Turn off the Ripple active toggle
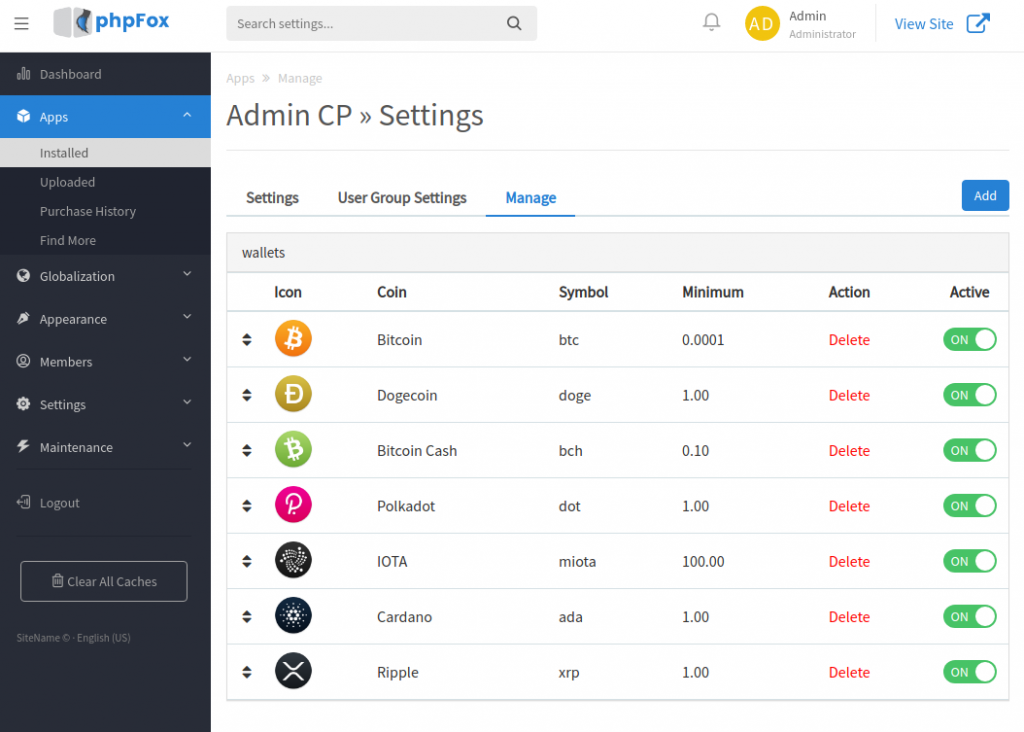This screenshot has width=1024, height=732. pyautogui.click(x=969, y=671)
